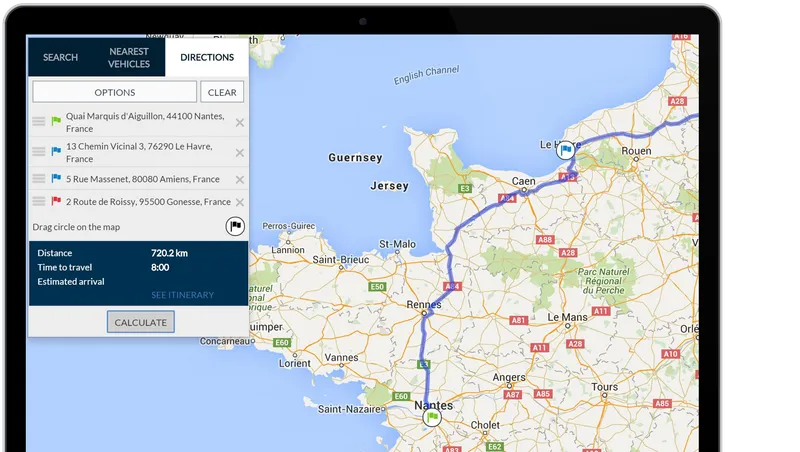The width and height of the screenshot is (800, 452).
Task: Click the E50 road shield on map
Action: [x=377, y=287]
